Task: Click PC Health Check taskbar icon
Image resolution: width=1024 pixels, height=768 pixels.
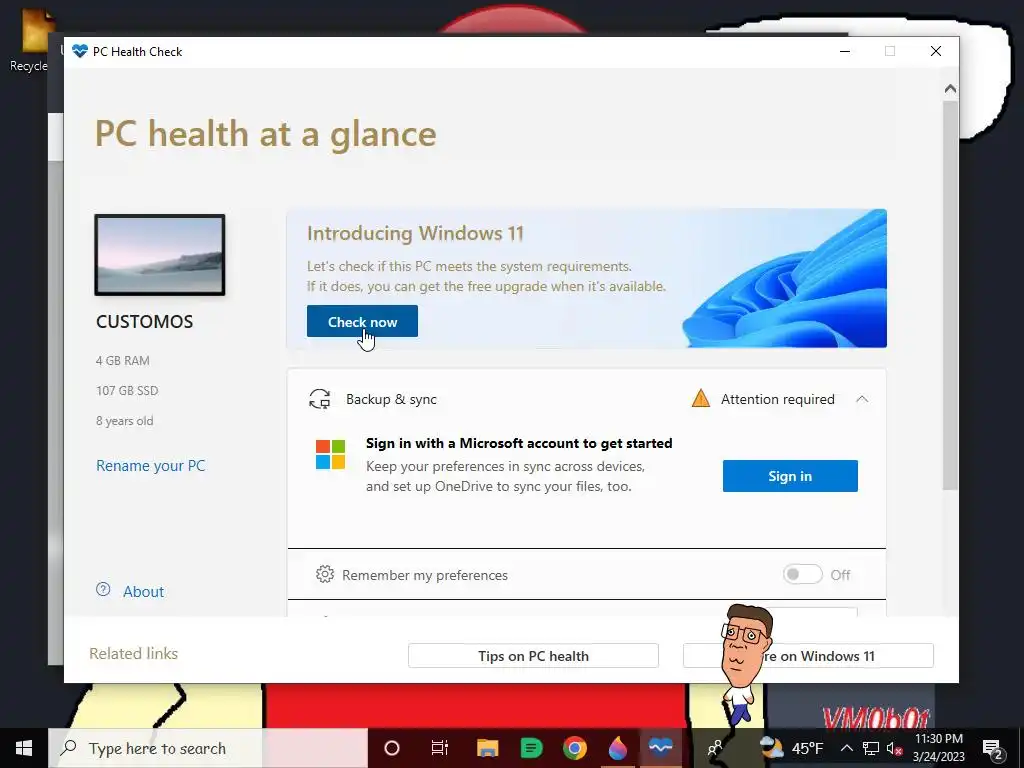Action: tap(660, 747)
